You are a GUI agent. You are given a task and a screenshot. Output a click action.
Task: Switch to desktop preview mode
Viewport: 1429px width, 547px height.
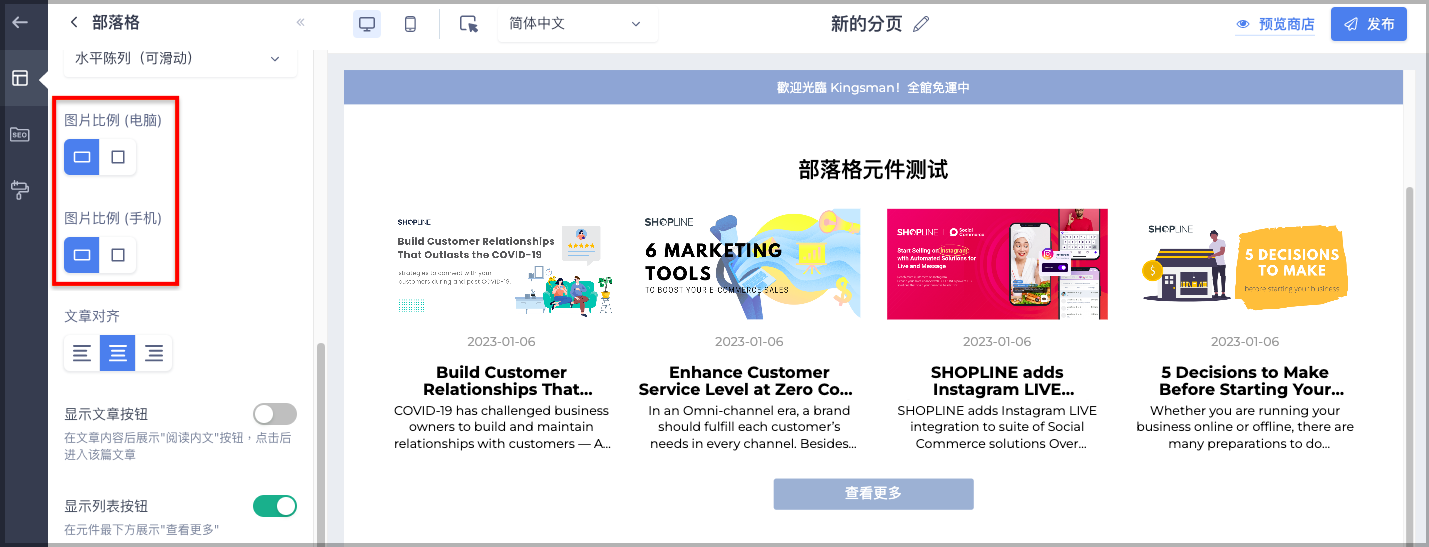[x=367, y=24]
